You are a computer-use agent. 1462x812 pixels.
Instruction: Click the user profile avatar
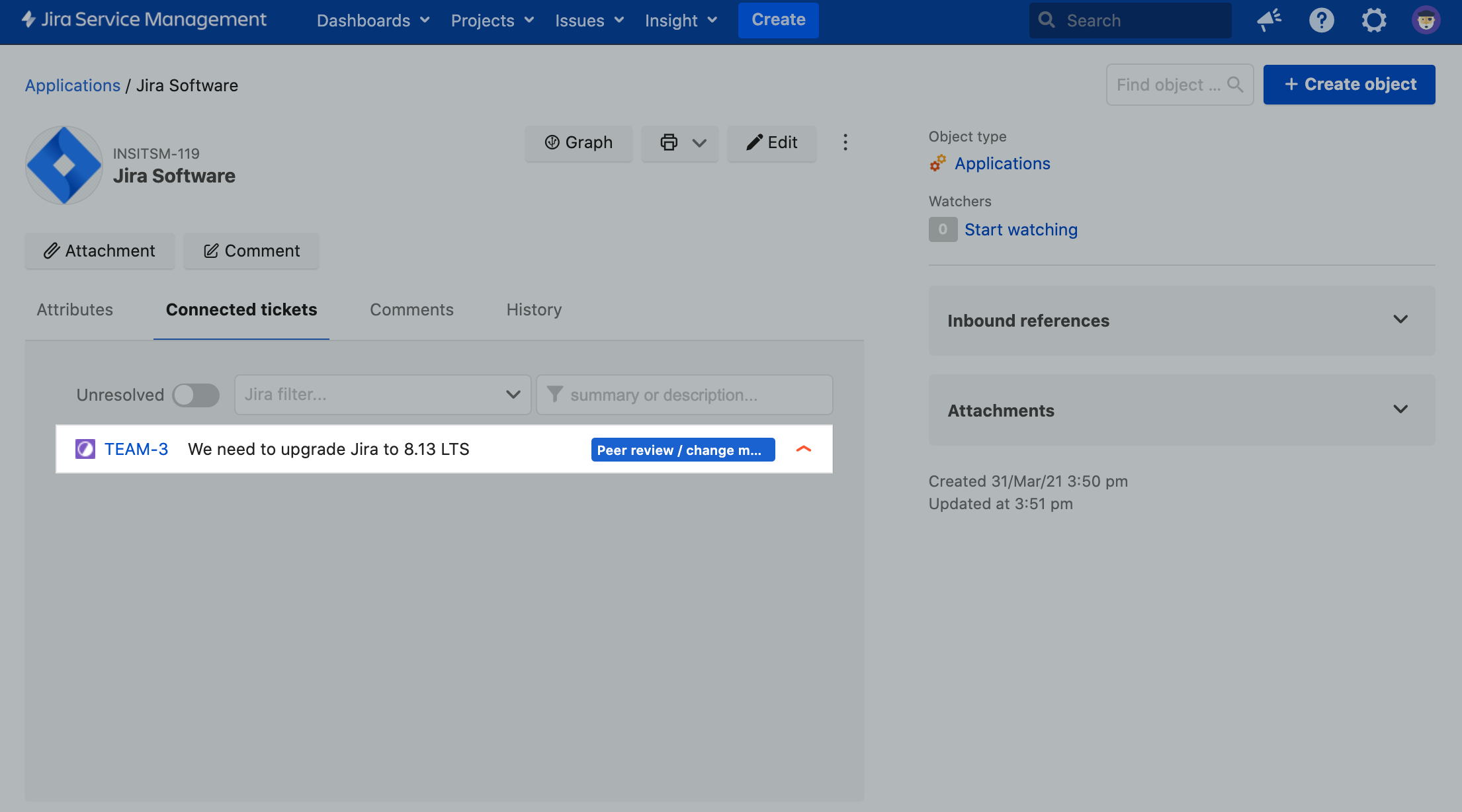click(x=1426, y=20)
